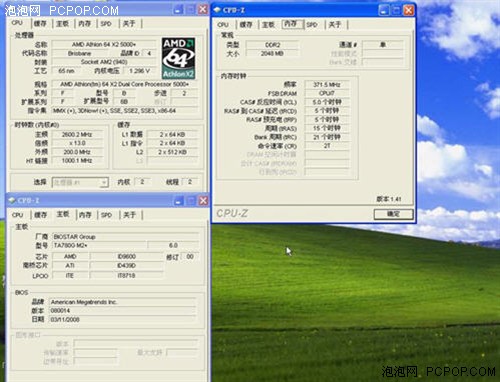Click the L1 指令 cache value
Viewport: 500px width, 382px height.
(x=172, y=143)
